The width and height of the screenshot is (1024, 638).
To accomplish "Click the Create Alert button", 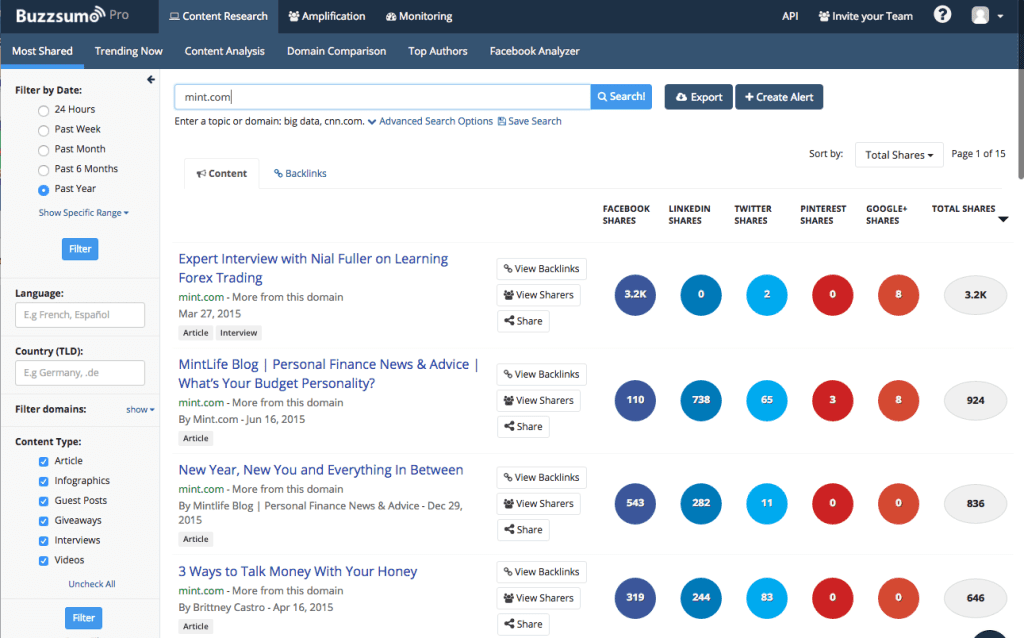I will point(779,97).
